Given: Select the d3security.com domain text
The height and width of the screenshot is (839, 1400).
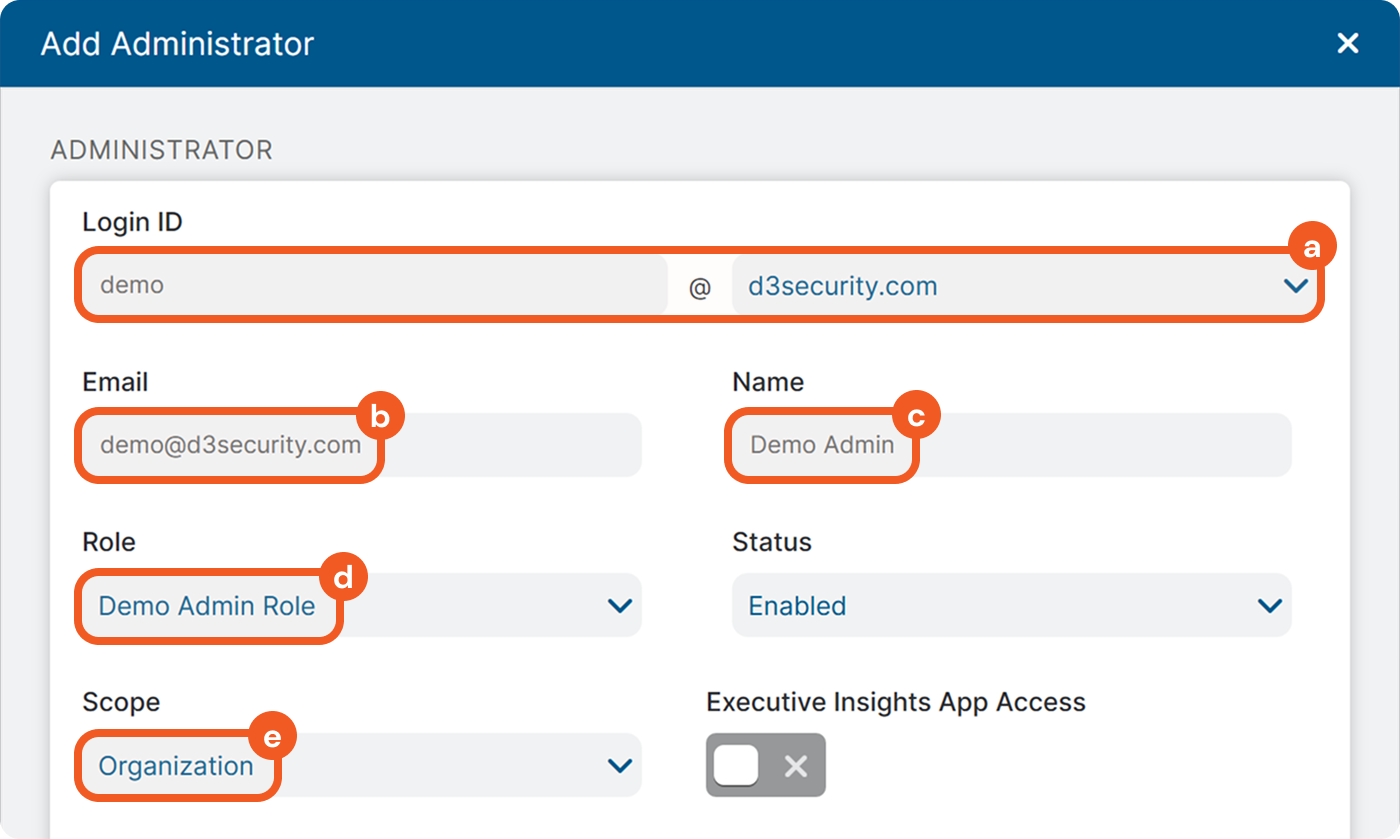Looking at the screenshot, I should 843,286.
